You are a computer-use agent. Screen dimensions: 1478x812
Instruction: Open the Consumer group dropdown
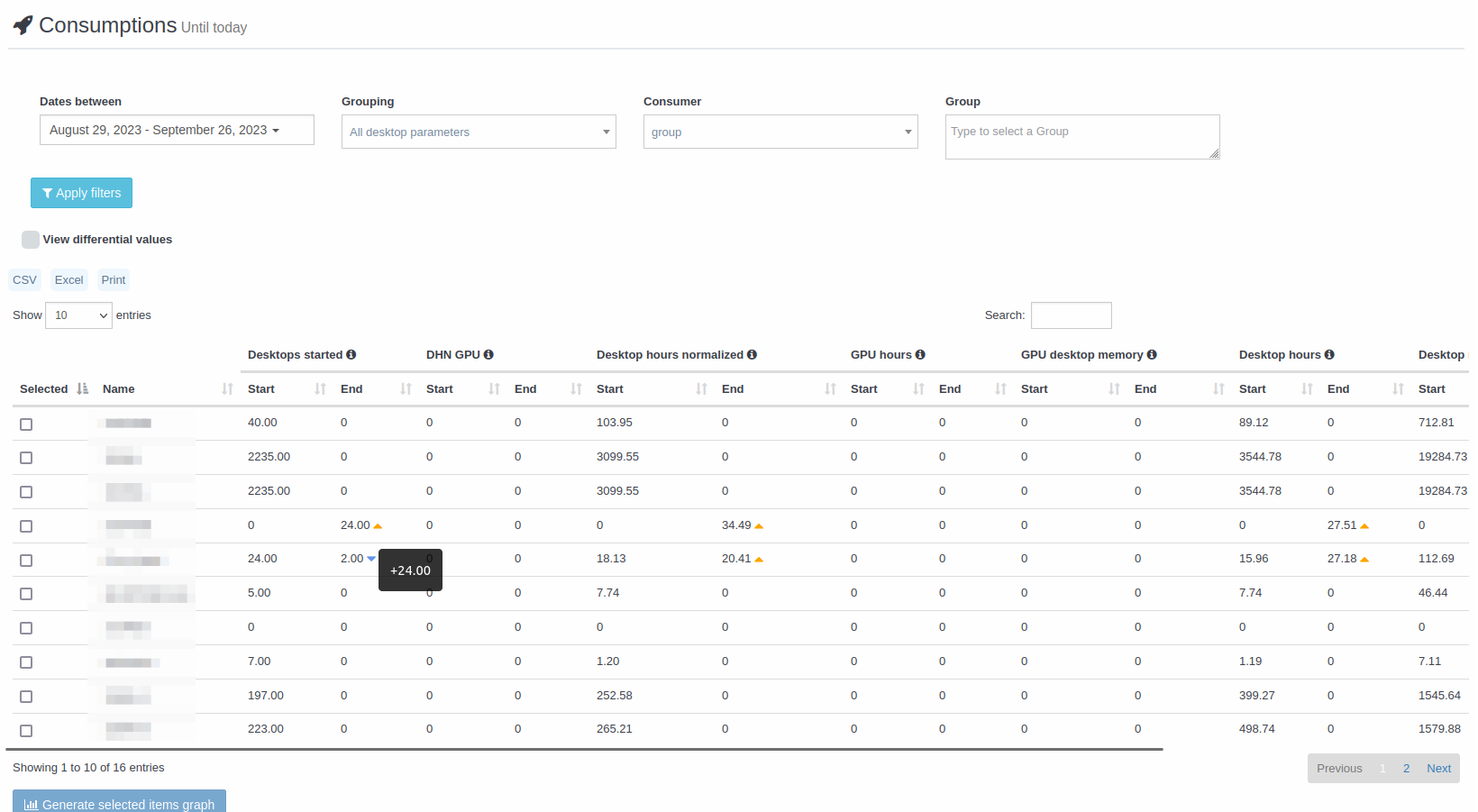(x=780, y=132)
